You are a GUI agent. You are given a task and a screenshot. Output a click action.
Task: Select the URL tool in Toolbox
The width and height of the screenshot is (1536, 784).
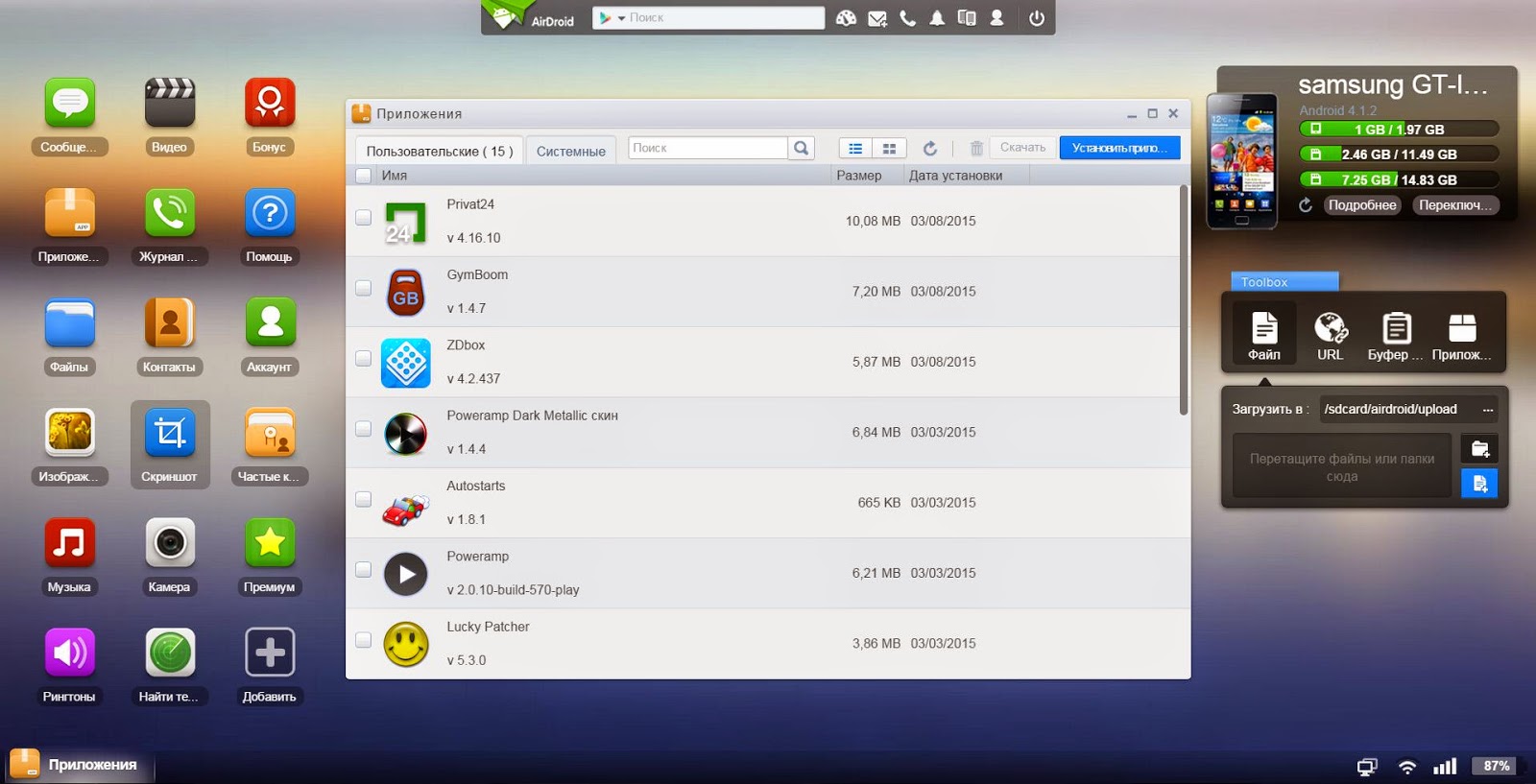1330,336
